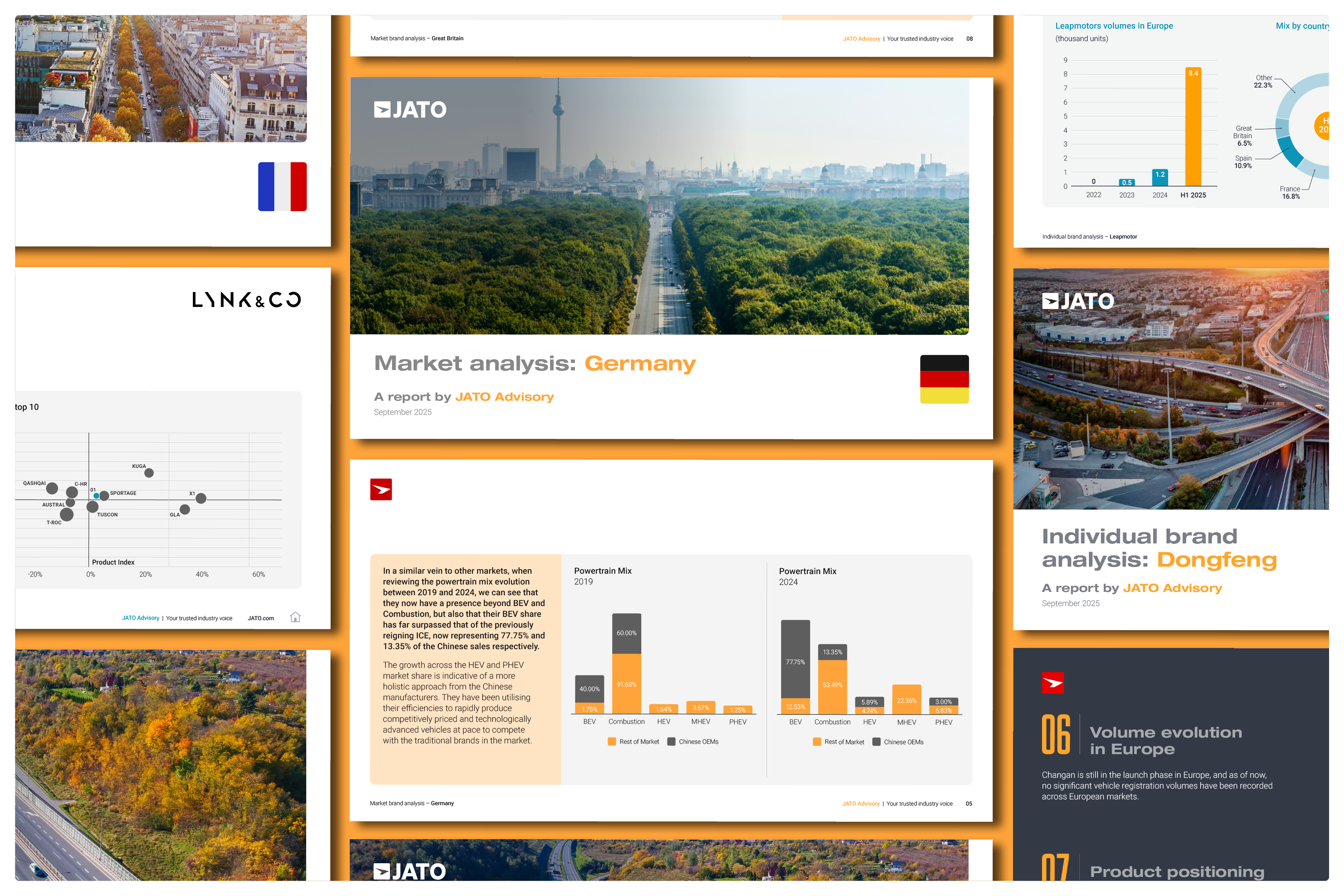The width and height of the screenshot is (1344, 896).
Task: Click the red arrow logo above Powertrain Mix
Action: pyautogui.click(x=380, y=489)
